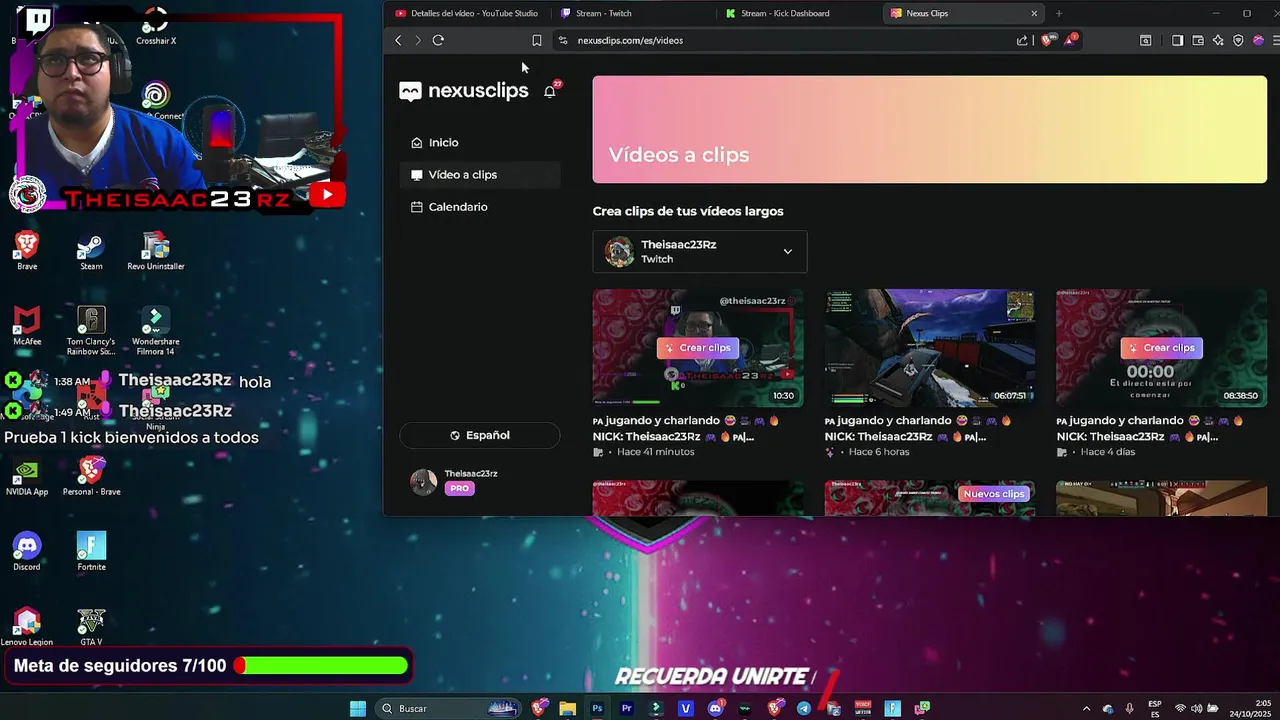Screen dimensions: 1280x720
Task: Open the Windows Start menu
Action: (x=358, y=709)
